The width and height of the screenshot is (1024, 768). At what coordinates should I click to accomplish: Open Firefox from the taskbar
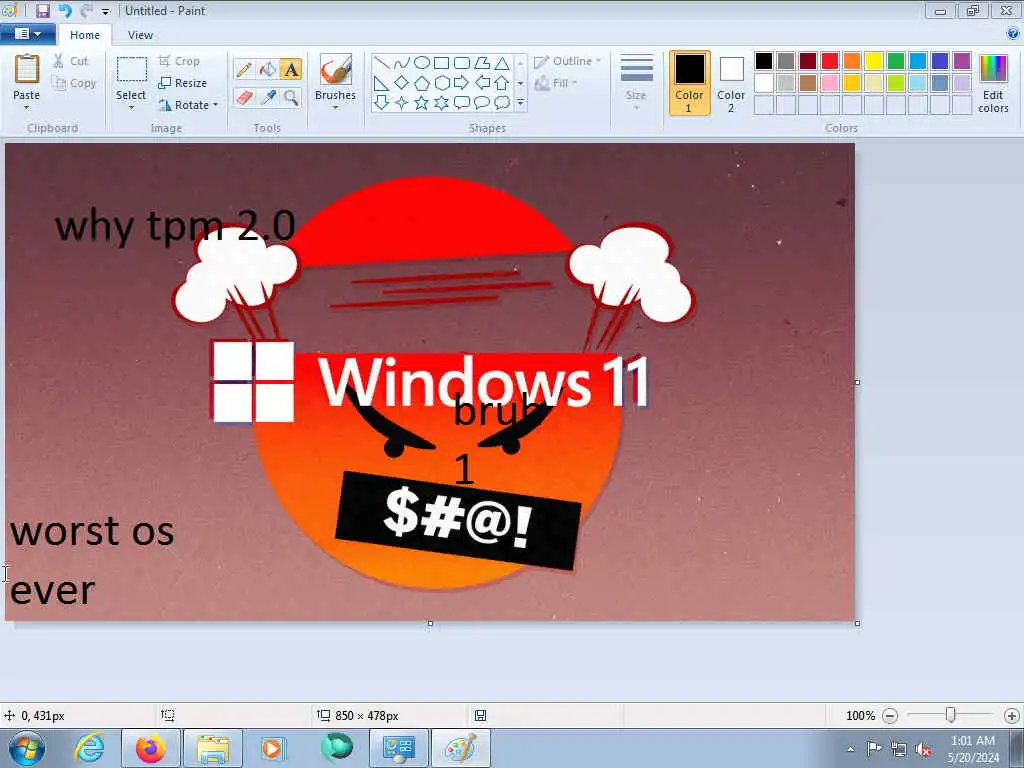pyautogui.click(x=150, y=748)
